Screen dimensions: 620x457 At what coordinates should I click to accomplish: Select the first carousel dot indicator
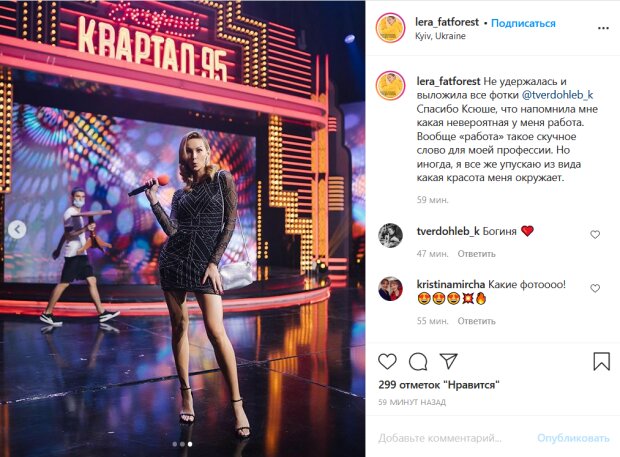pos(175,444)
